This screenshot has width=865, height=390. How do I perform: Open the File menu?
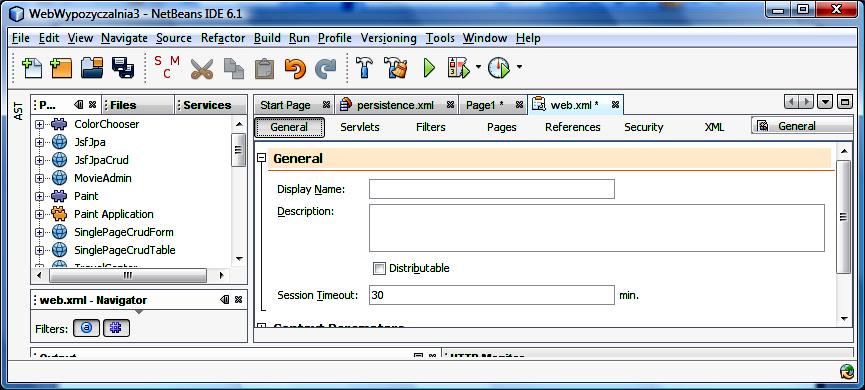pos(21,38)
